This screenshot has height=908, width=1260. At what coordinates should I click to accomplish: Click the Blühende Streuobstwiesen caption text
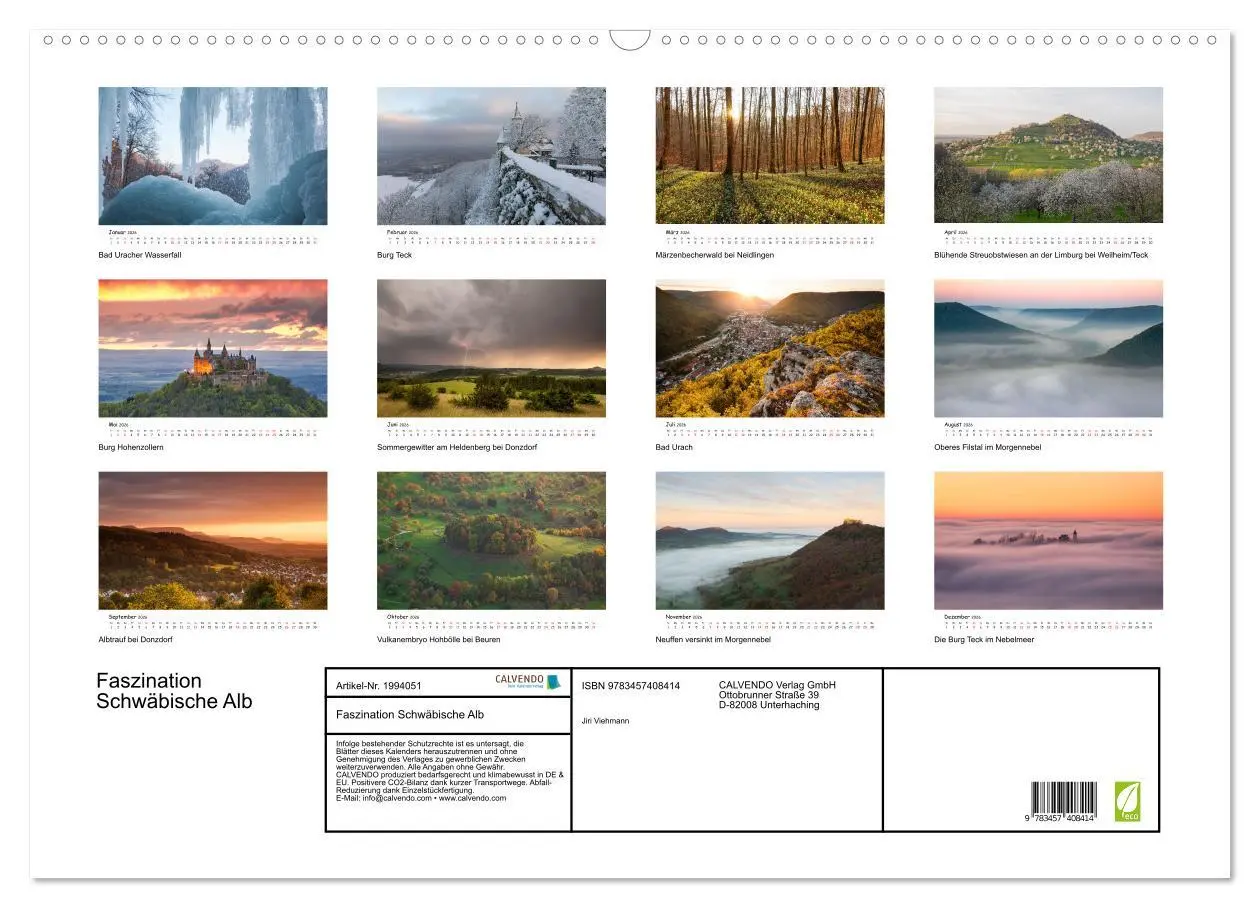[1040, 255]
